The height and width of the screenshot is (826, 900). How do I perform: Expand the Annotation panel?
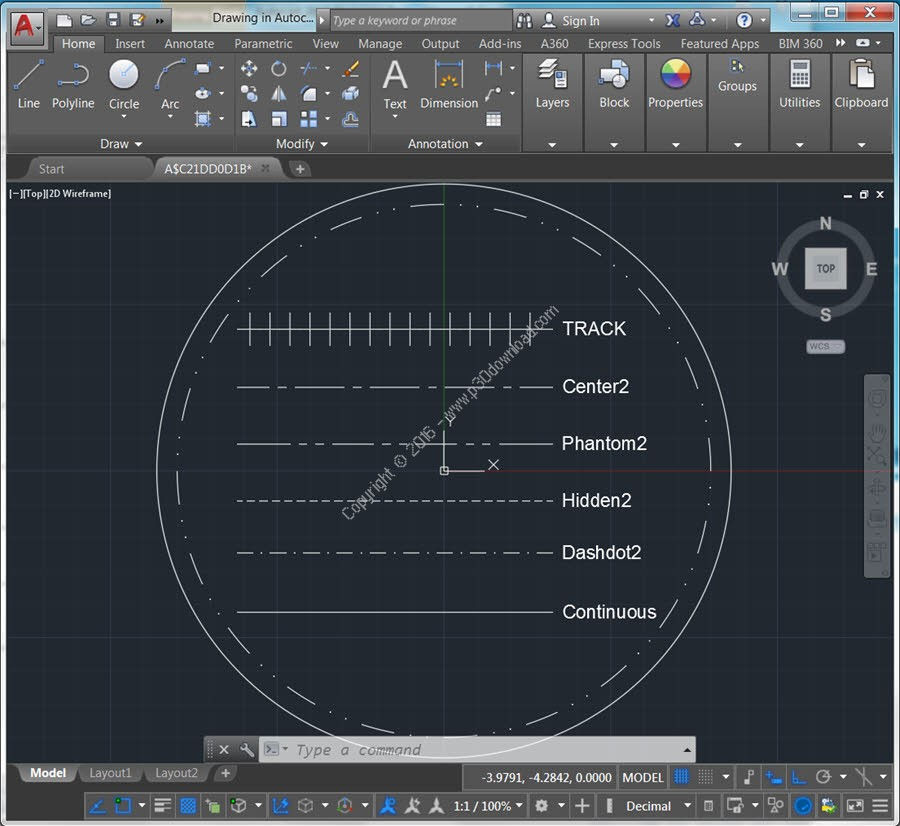pos(445,144)
